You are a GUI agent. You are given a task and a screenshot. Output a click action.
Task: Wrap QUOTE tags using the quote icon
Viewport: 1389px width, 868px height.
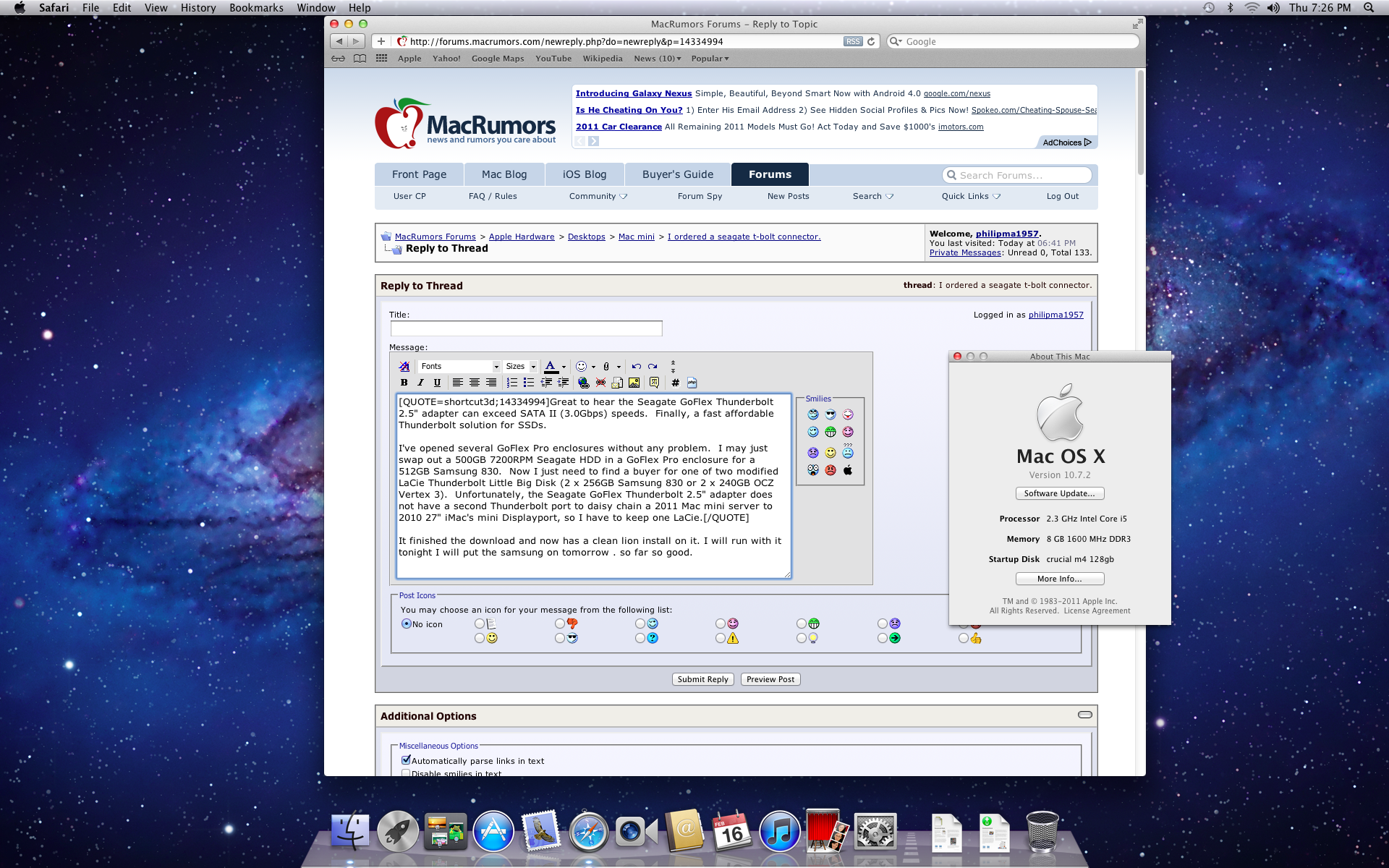tap(654, 383)
